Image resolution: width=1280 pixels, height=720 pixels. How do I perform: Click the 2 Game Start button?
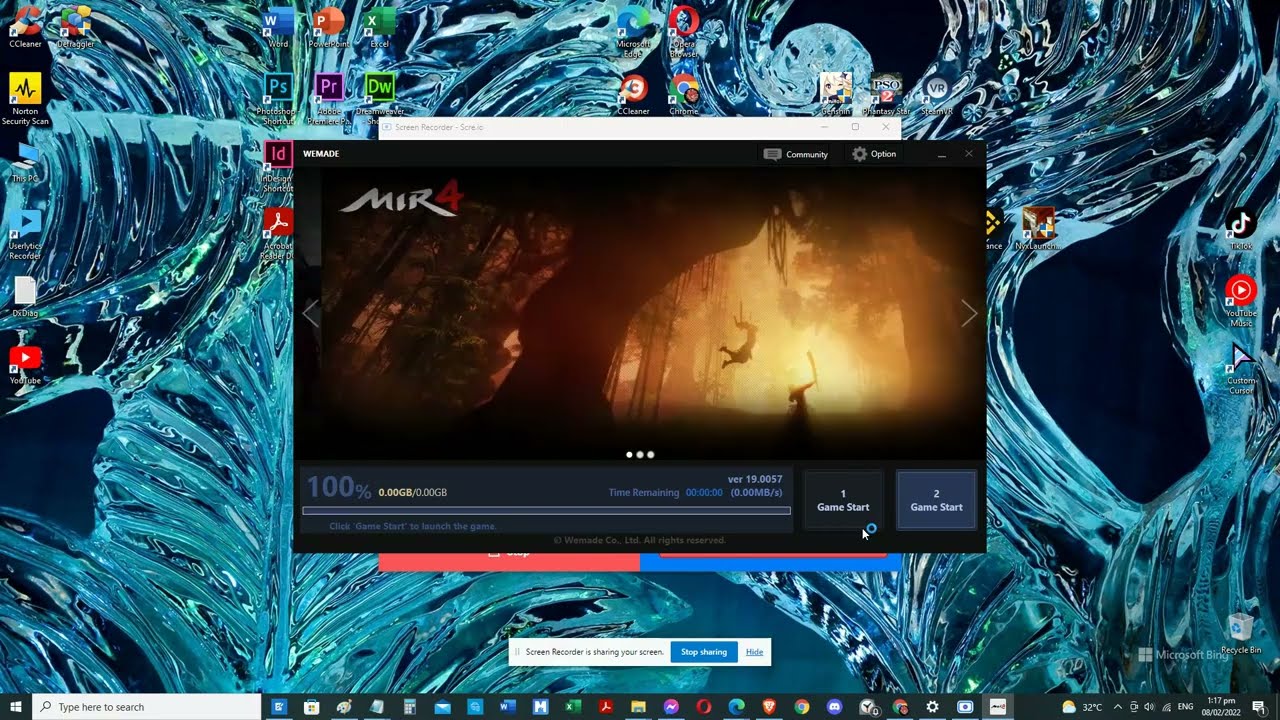936,500
